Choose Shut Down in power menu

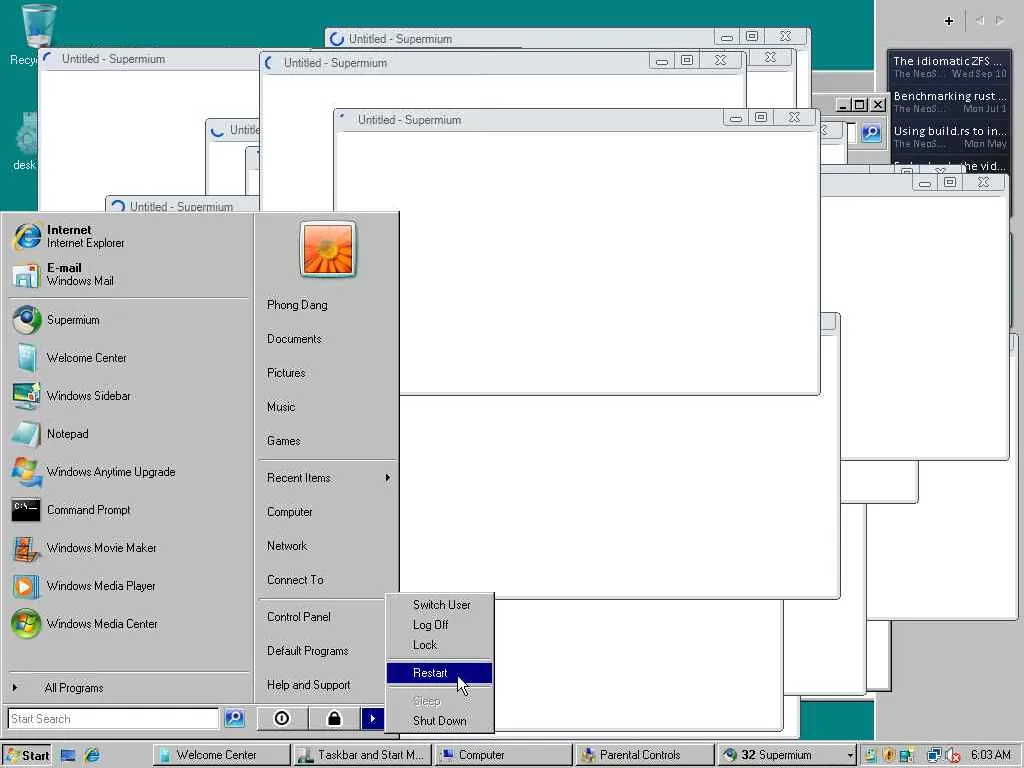pos(440,721)
